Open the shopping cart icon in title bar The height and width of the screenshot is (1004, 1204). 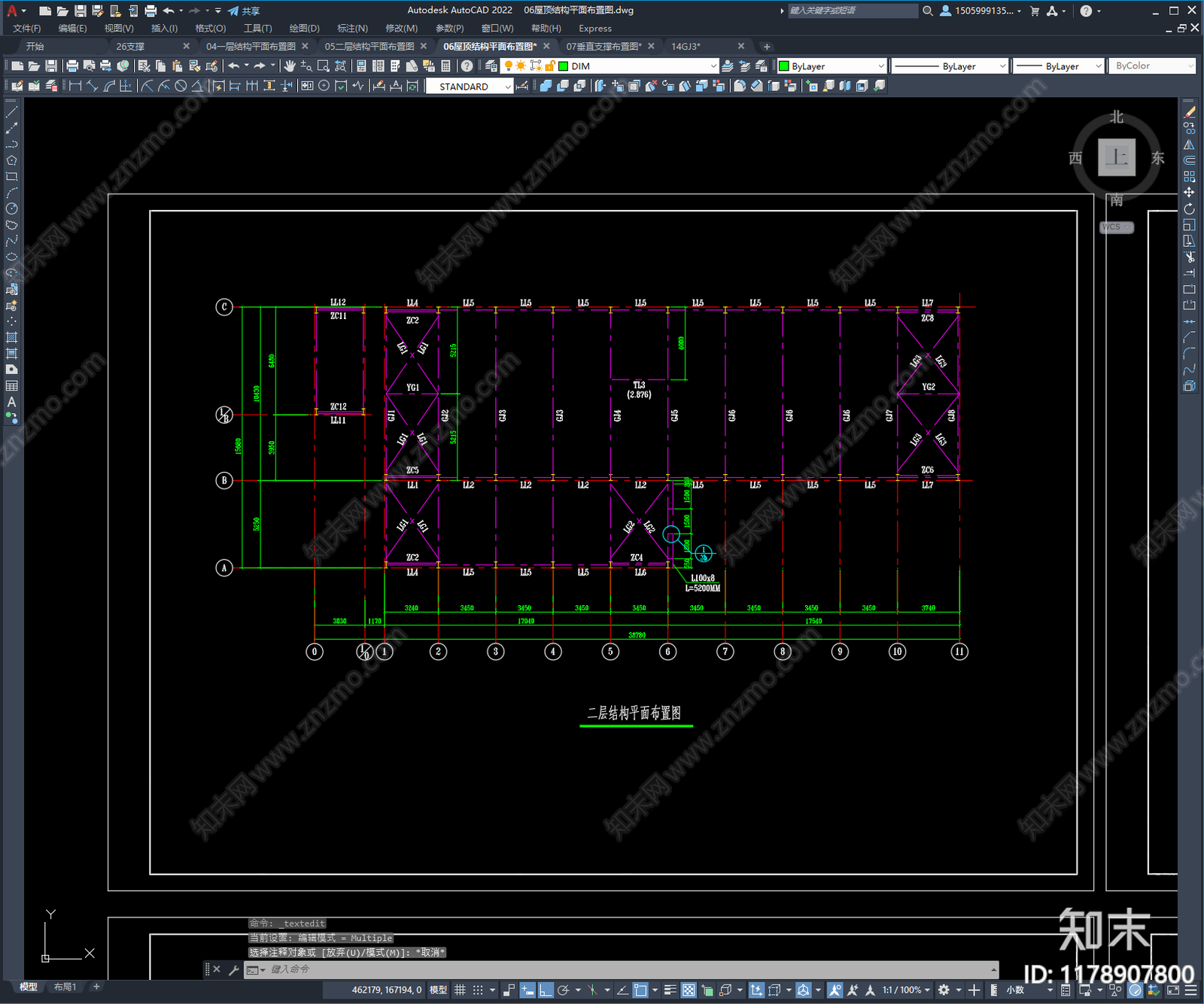coord(1035,11)
